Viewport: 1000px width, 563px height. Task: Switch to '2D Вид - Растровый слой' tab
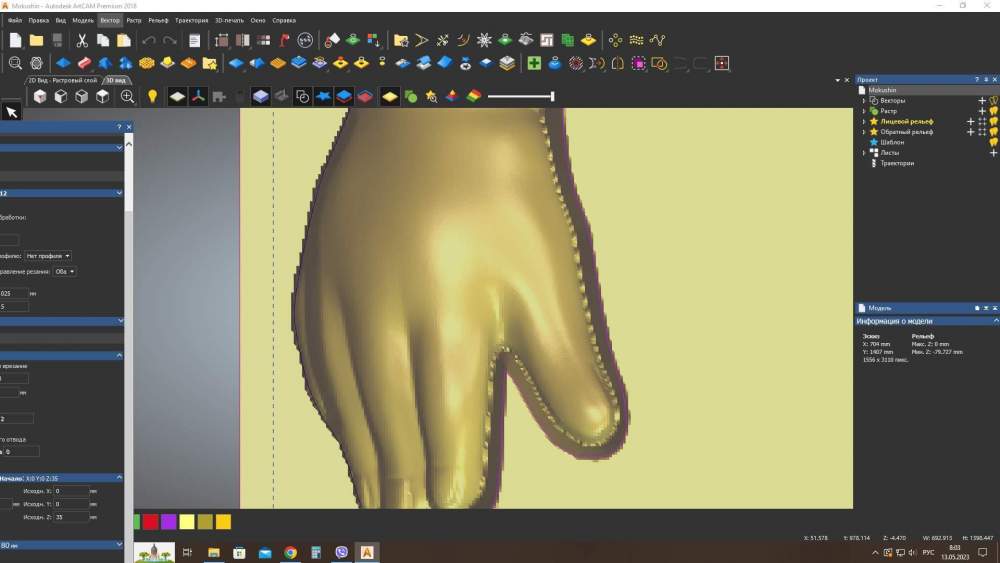pyautogui.click(x=62, y=80)
